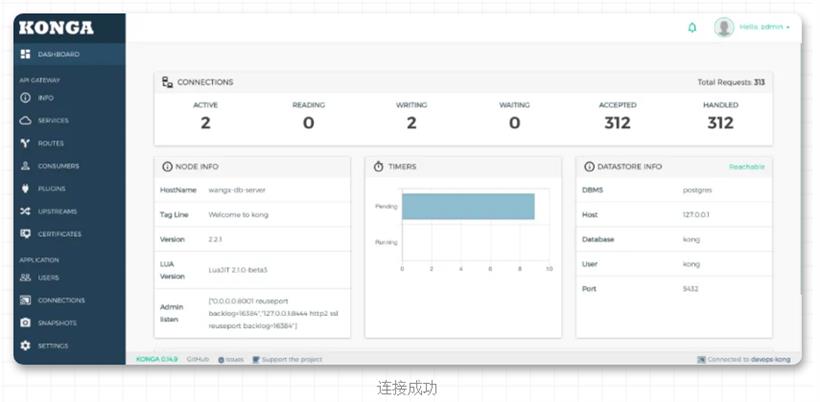Open the Snapshots menu item
The image size is (820, 402).
pyautogui.click(x=69, y=323)
